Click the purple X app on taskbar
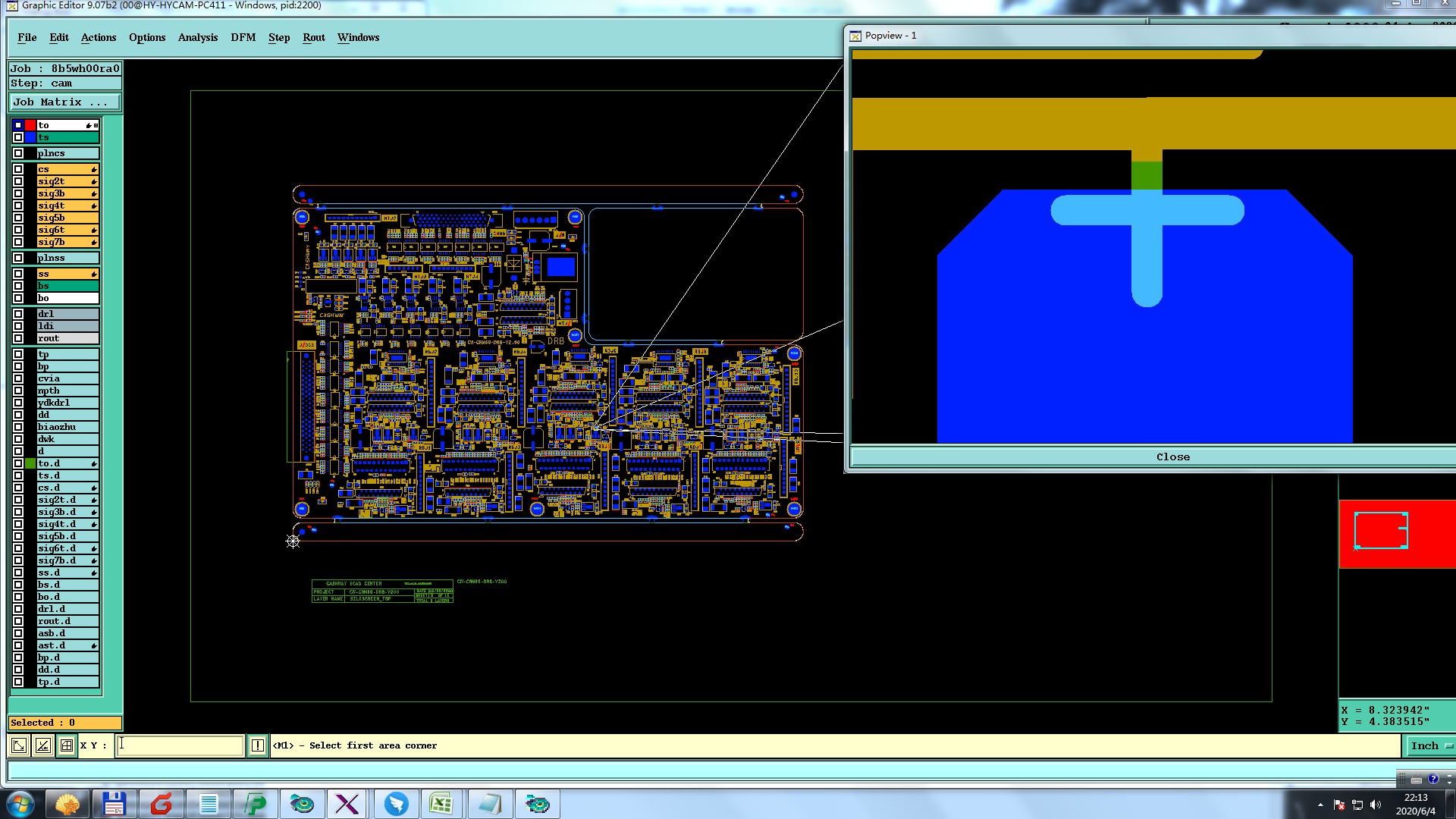Image resolution: width=1456 pixels, height=819 pixels. [x=347, y=803]
